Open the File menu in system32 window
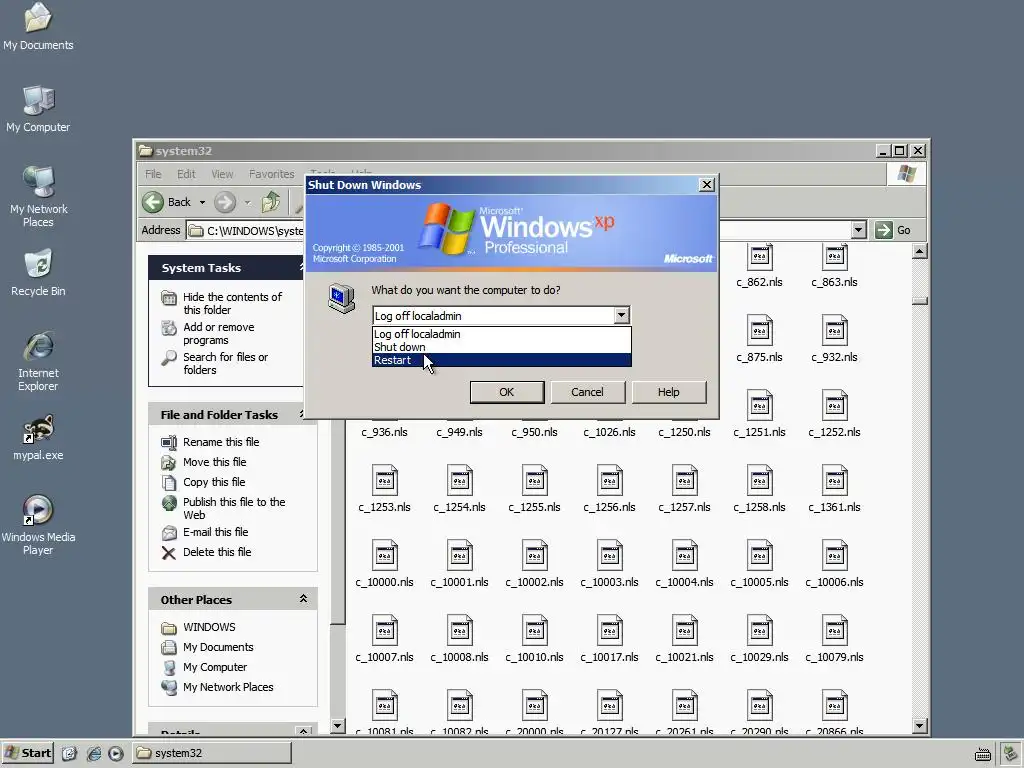1024x768 pixels. point(153,174)
